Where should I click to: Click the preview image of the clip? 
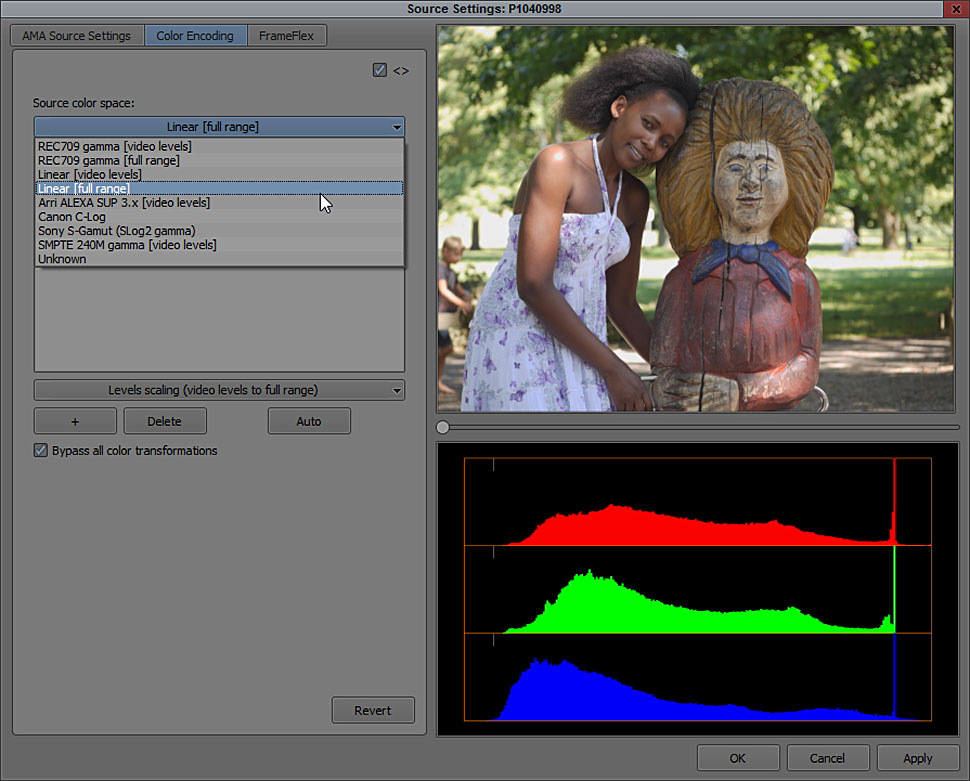[x=695, y=219]
